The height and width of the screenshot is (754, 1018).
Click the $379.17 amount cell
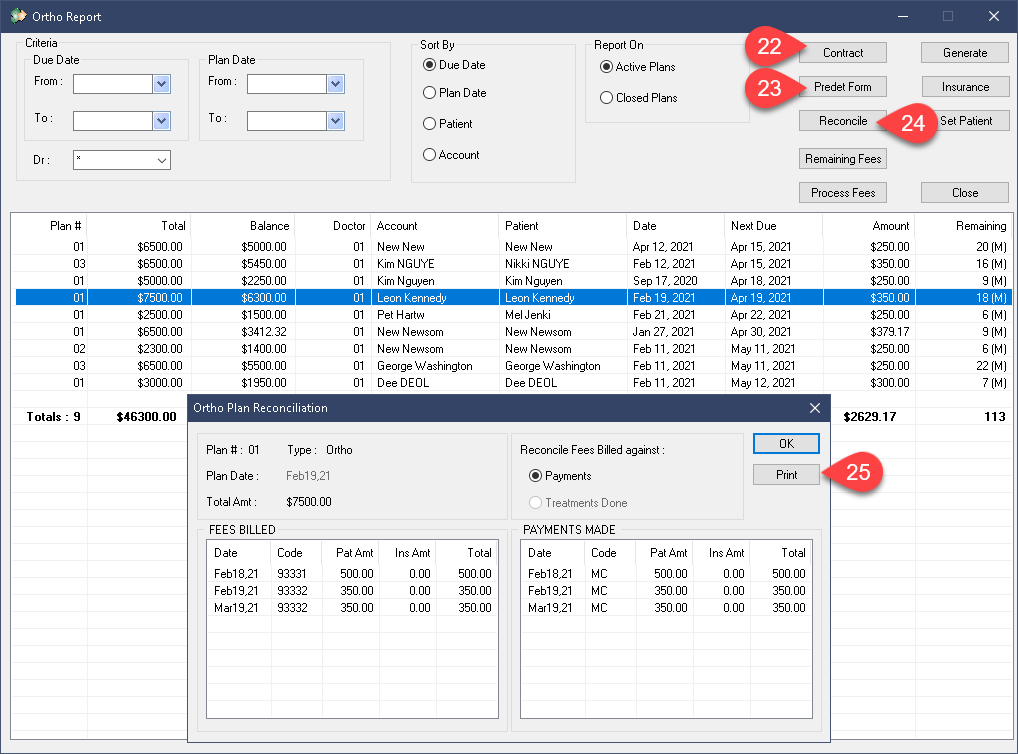coord(889,332)
